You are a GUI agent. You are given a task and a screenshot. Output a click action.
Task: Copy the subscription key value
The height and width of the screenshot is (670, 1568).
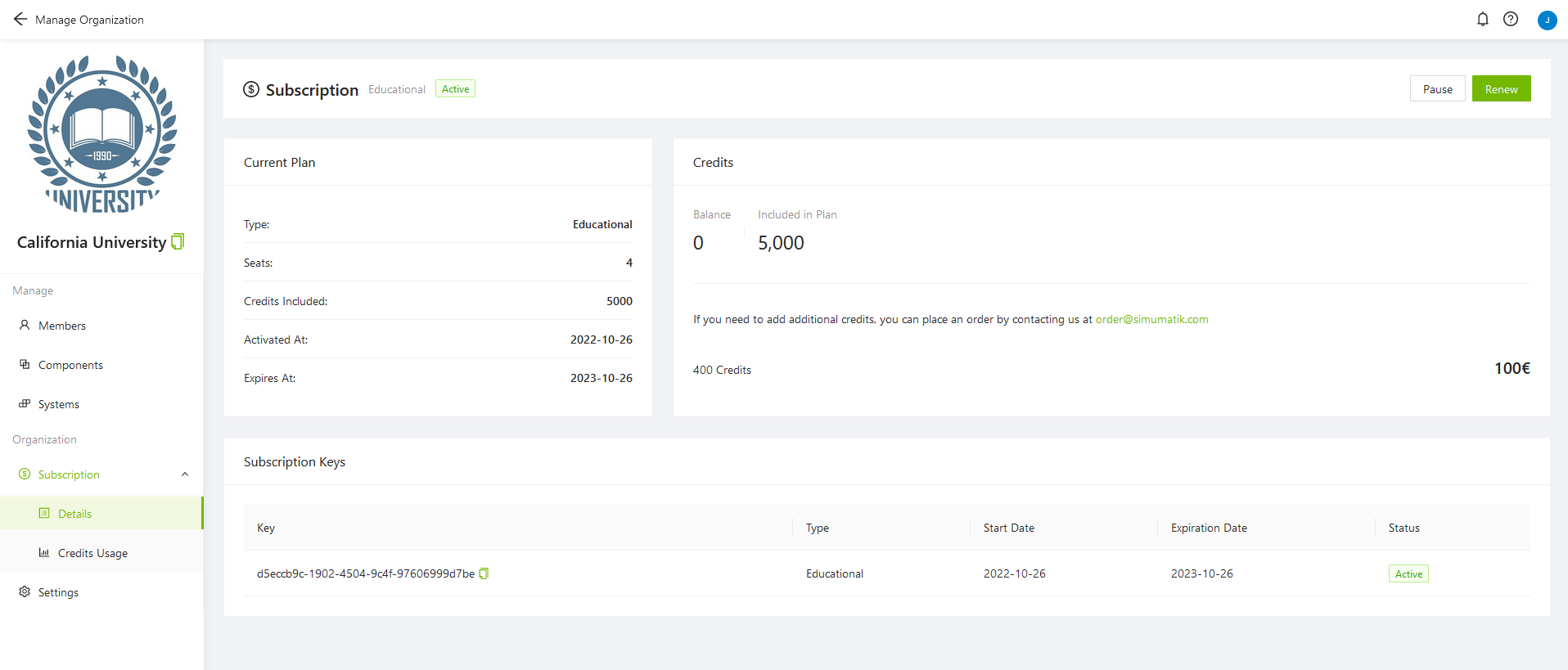[x=484, y=573]
